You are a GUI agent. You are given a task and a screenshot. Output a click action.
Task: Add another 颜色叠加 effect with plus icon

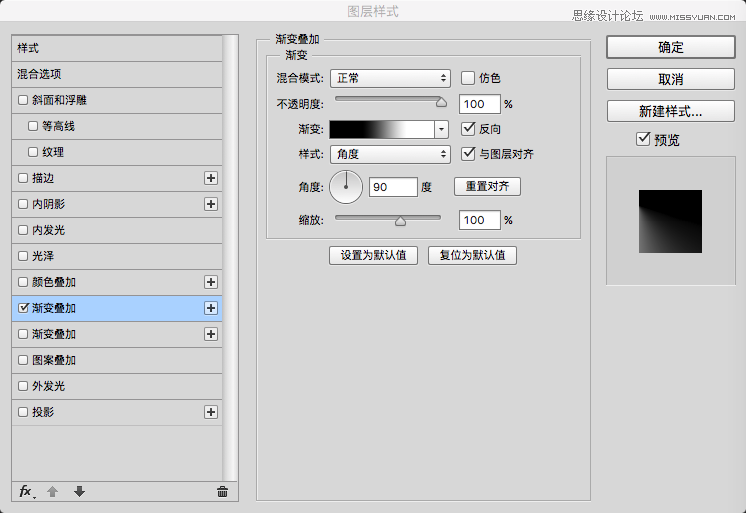coord(211,282)
